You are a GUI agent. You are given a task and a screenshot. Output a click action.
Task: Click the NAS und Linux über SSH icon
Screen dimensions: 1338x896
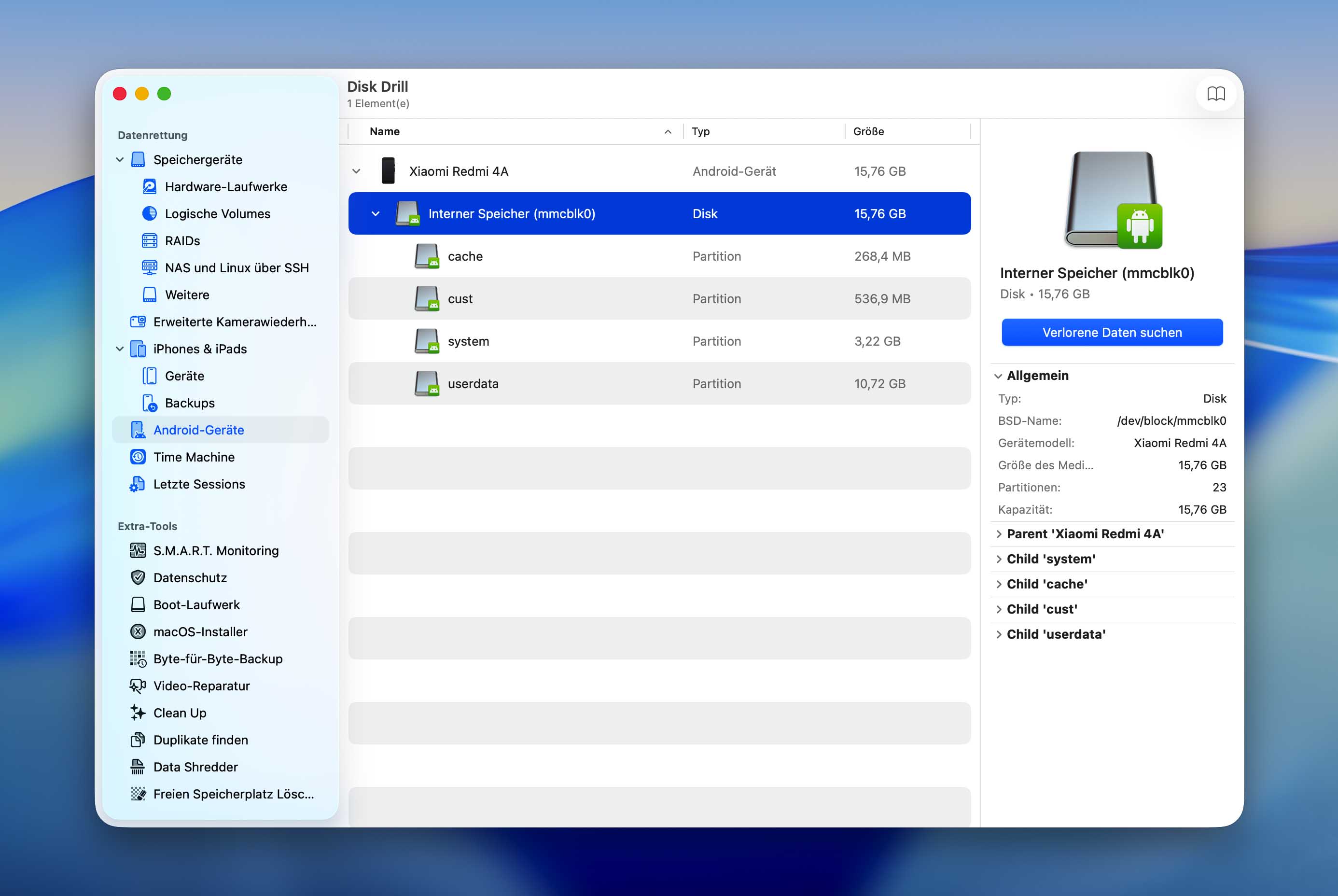coord(150,267)
